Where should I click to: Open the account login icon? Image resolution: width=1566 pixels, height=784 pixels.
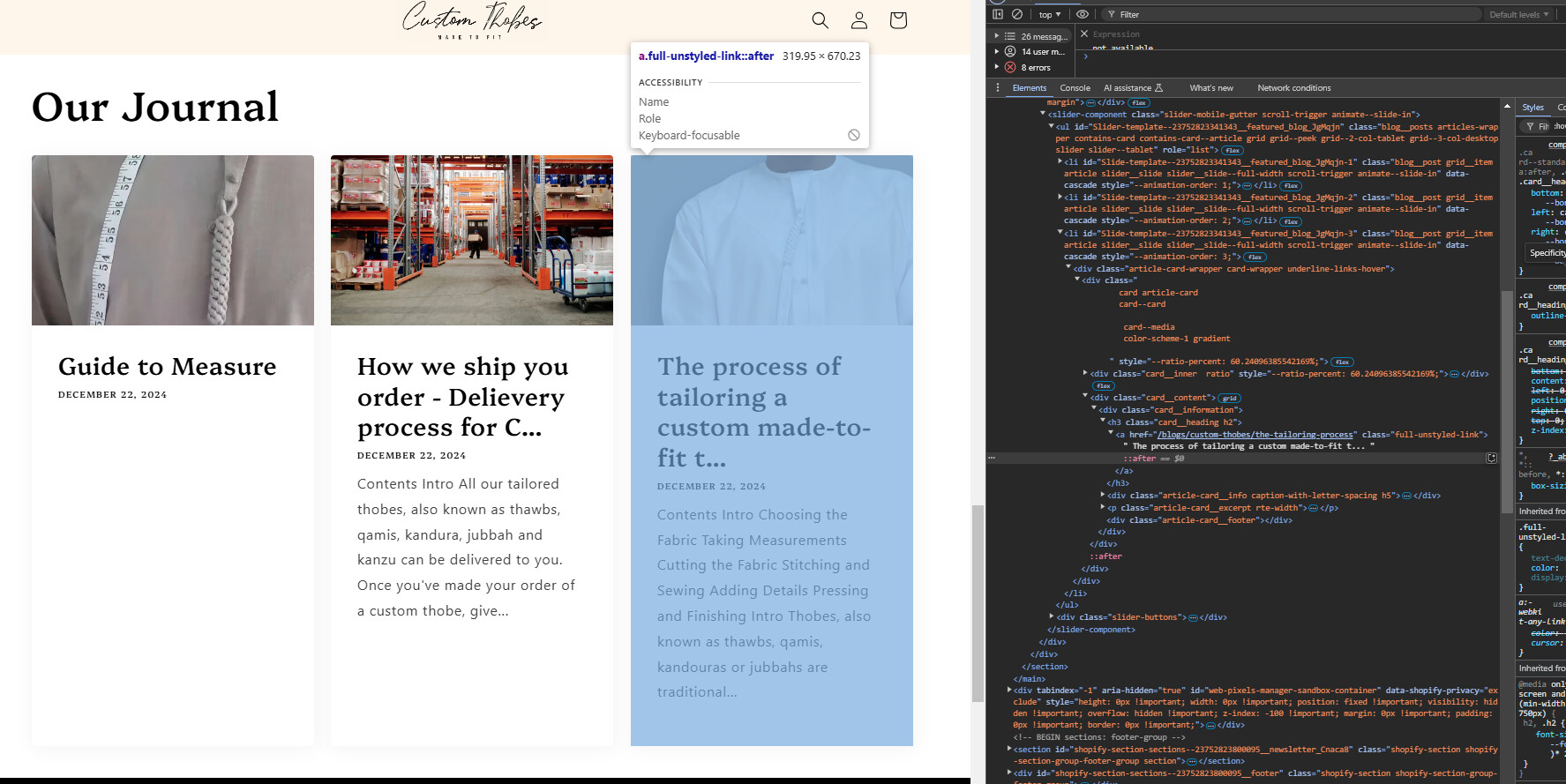coord(858,20)
